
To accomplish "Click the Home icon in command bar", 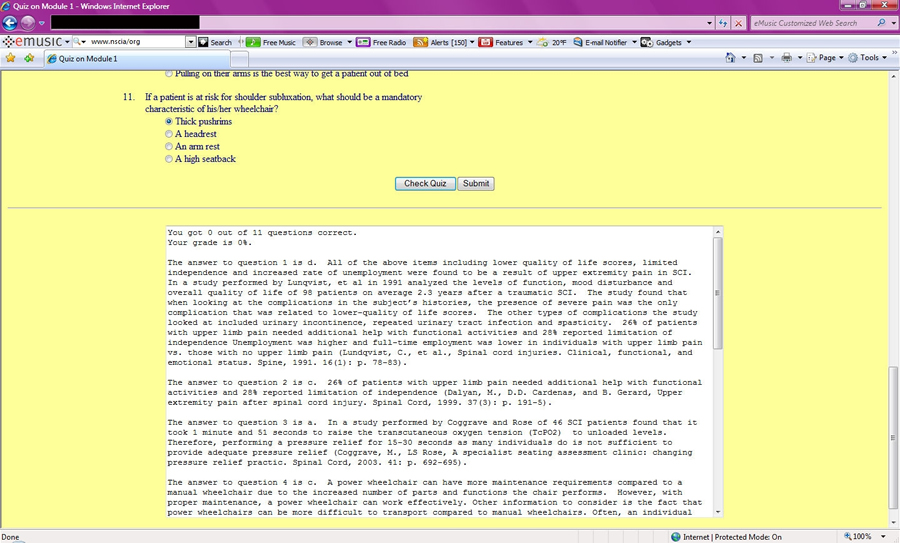I will [730, 57].
